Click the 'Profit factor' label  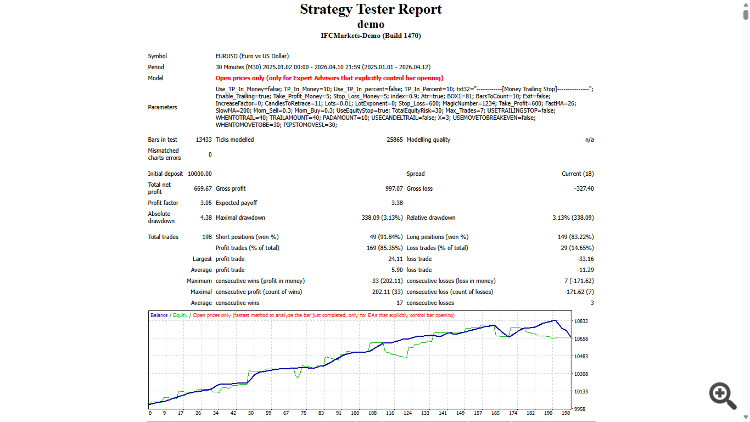pos(163,203)
